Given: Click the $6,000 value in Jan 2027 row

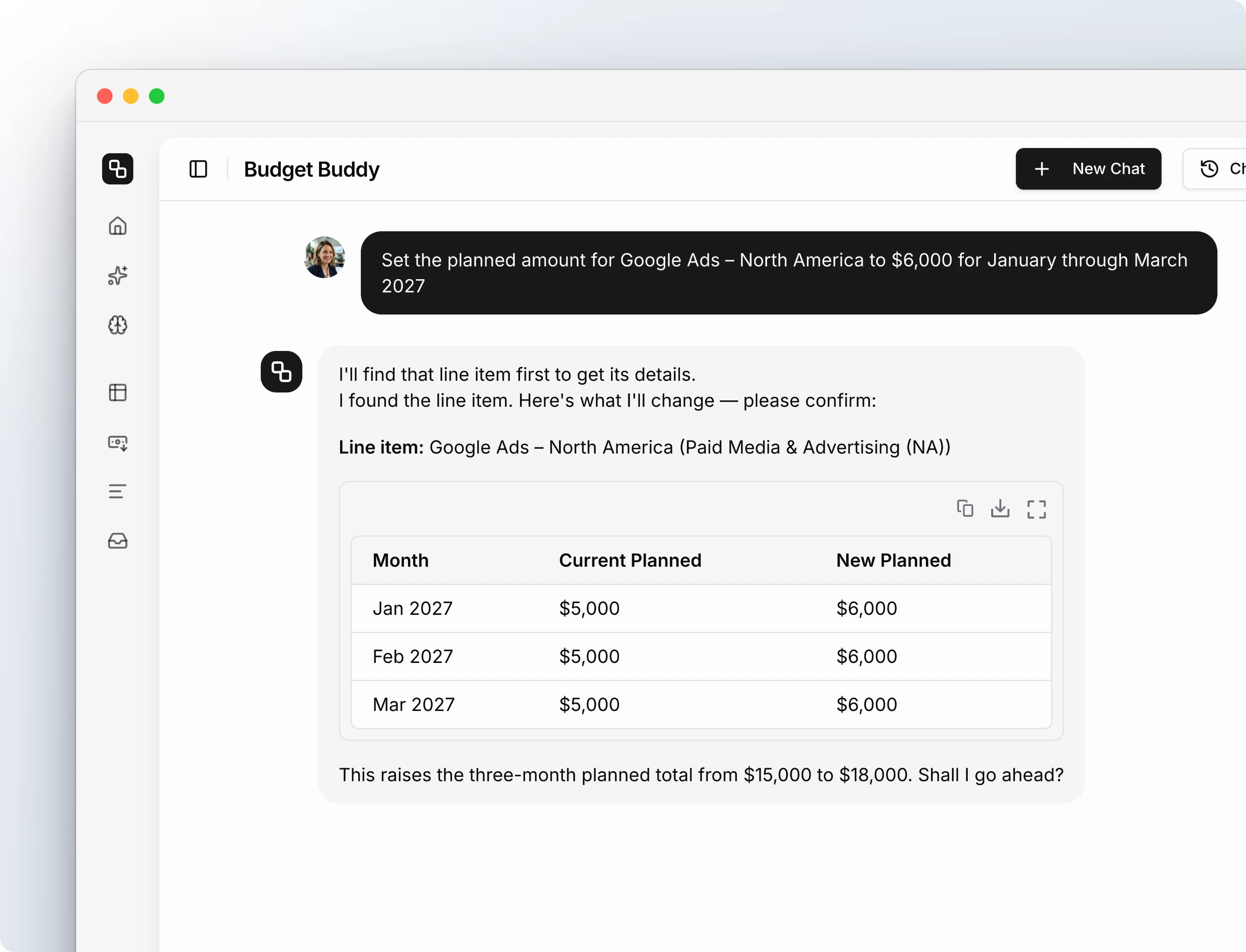Looking at the screenshot, I should [867, 608].
